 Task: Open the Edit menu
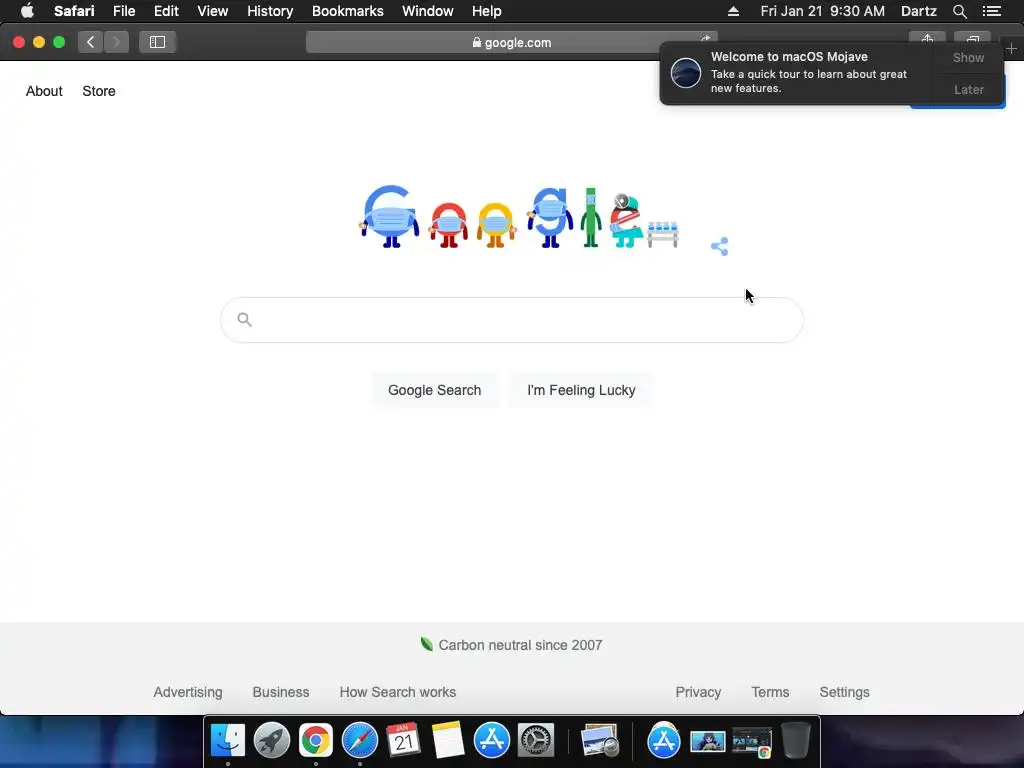pos(166,11)
